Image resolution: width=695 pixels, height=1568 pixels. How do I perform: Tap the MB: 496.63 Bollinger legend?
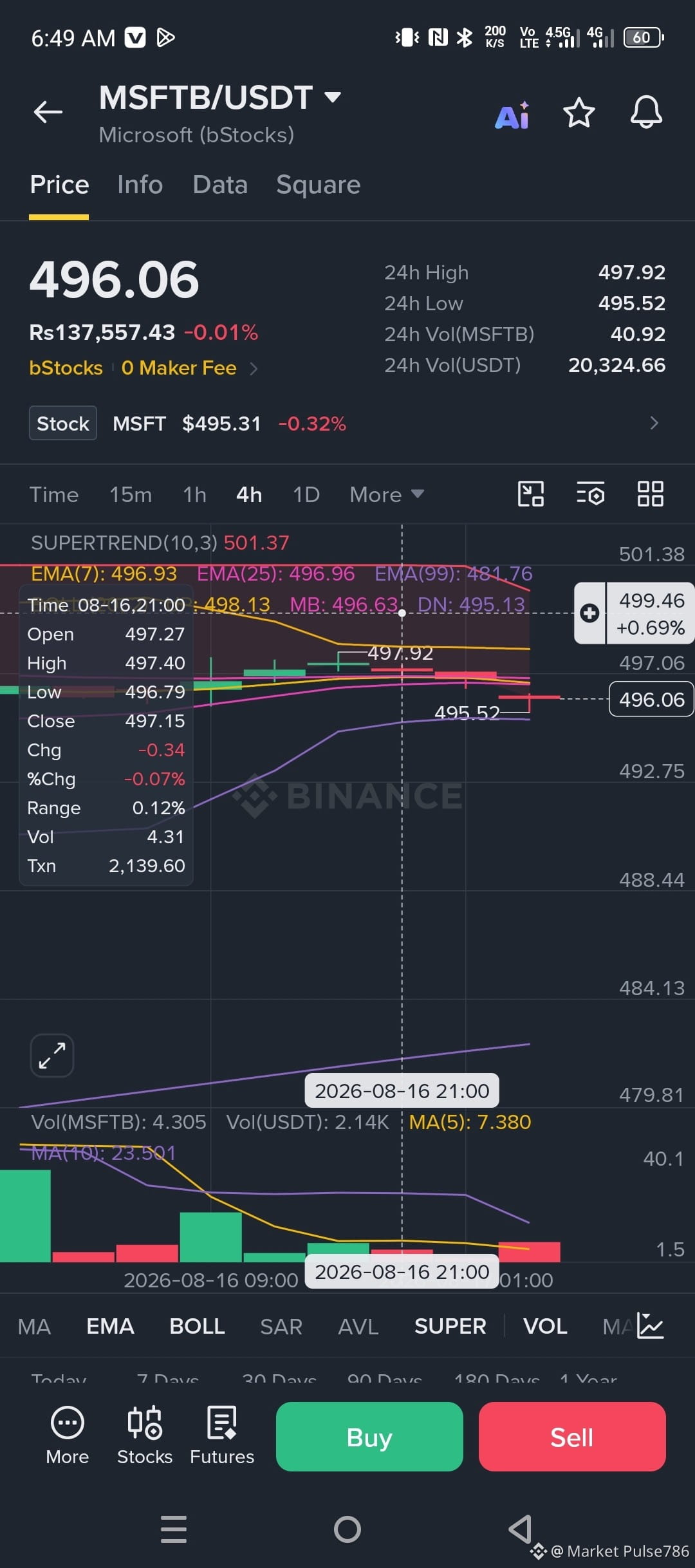click(x=344, y=604)
